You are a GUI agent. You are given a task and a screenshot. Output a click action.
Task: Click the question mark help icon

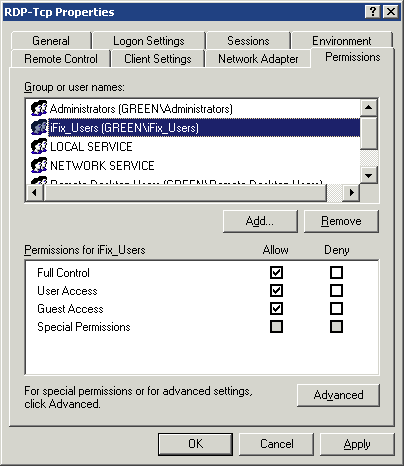point(373,12)
